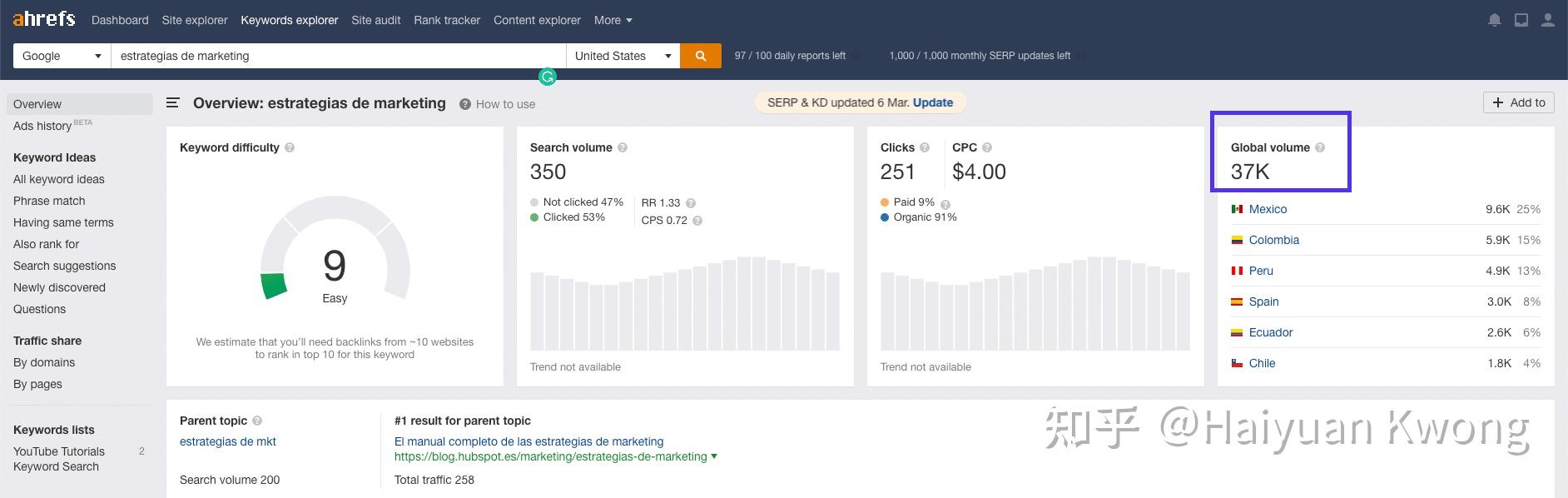Expand the More menu in navigation
This screenshot has height=498, width=1568.
(x=613, y=20)
